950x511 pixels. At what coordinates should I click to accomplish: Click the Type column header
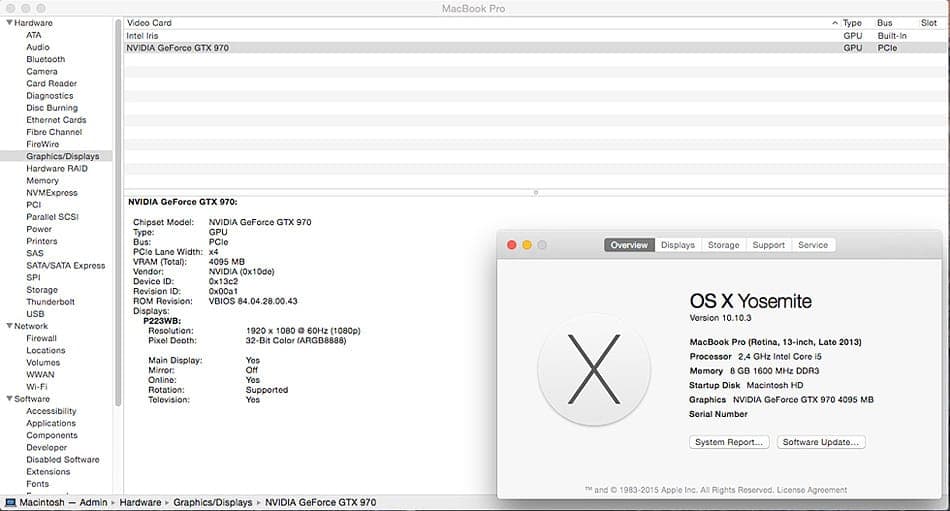pyautogui.click(x=852, y=23)
